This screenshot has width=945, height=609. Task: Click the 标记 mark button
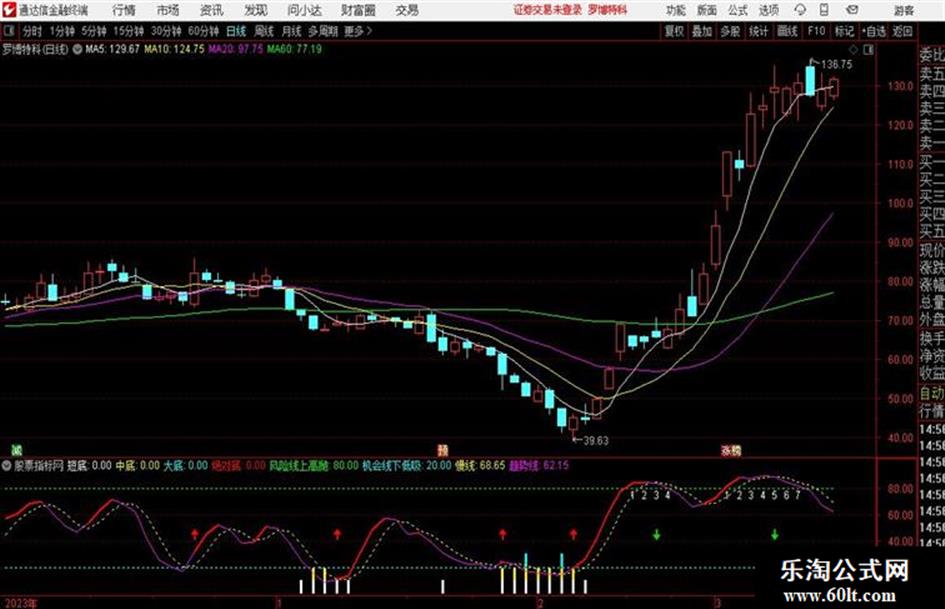pos(844,31)
